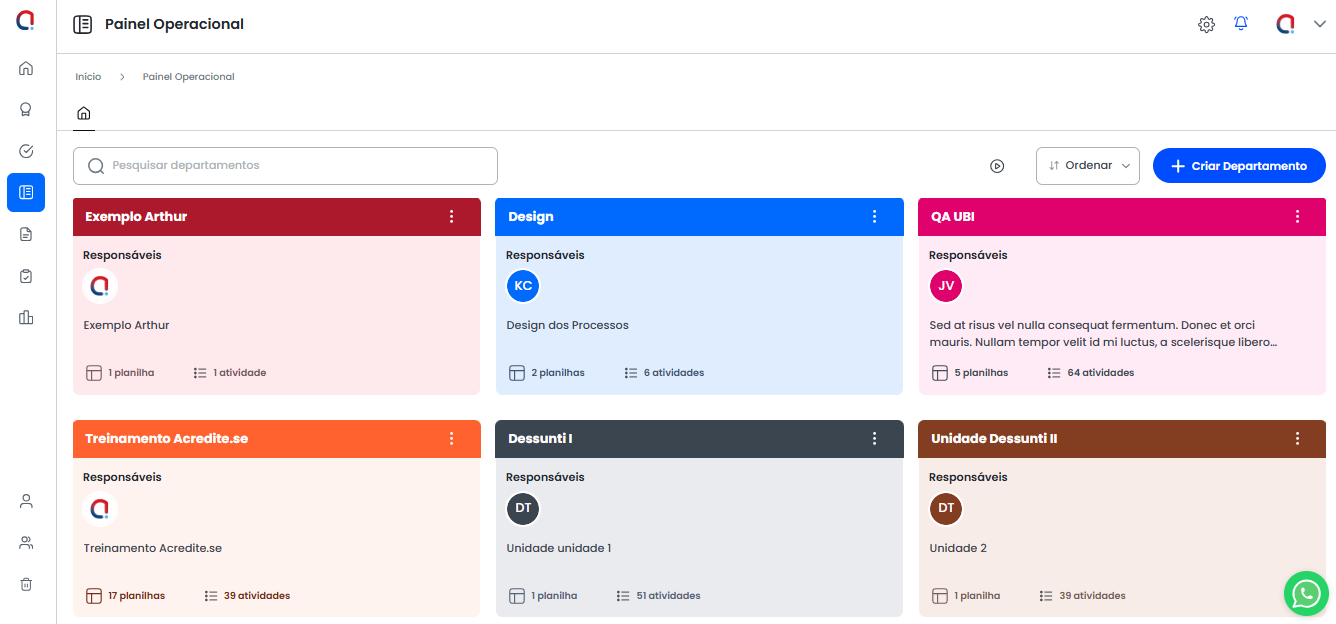Open the circled checkmark sidebar icon
1336x624 pixels.
[x=26, y=151]
